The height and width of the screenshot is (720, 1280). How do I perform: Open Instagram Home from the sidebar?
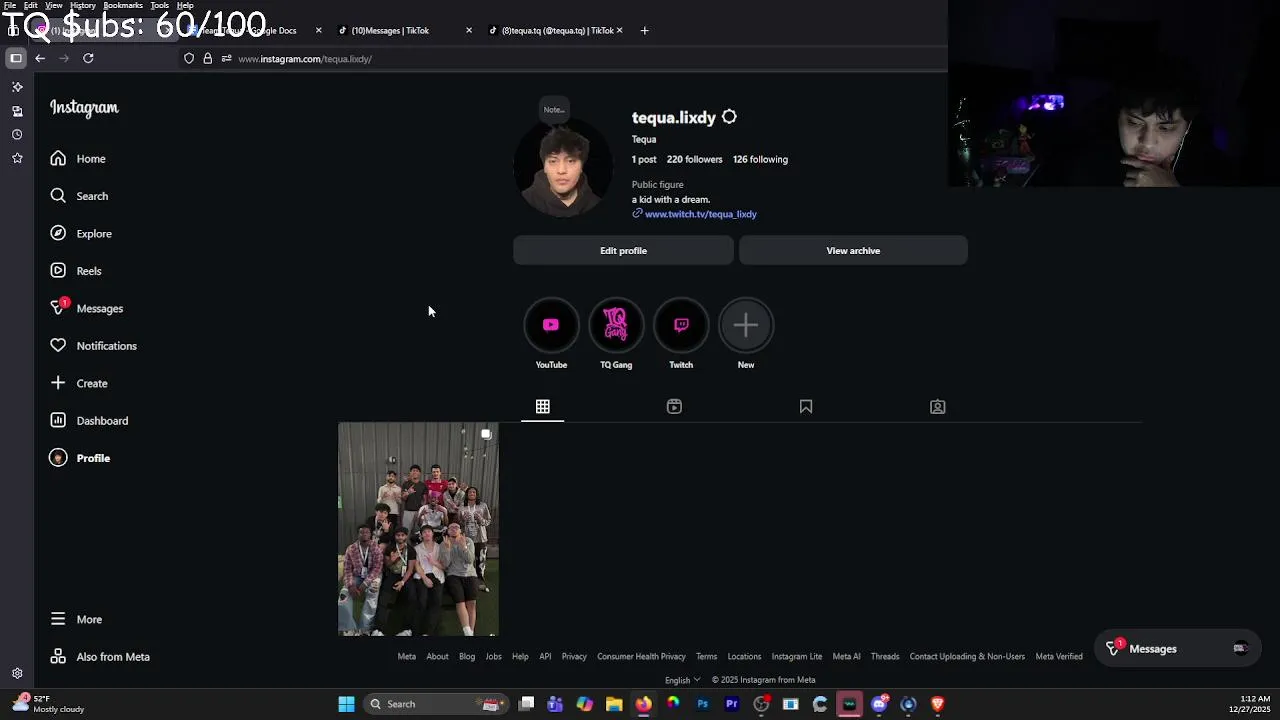[x=78, y=159]
